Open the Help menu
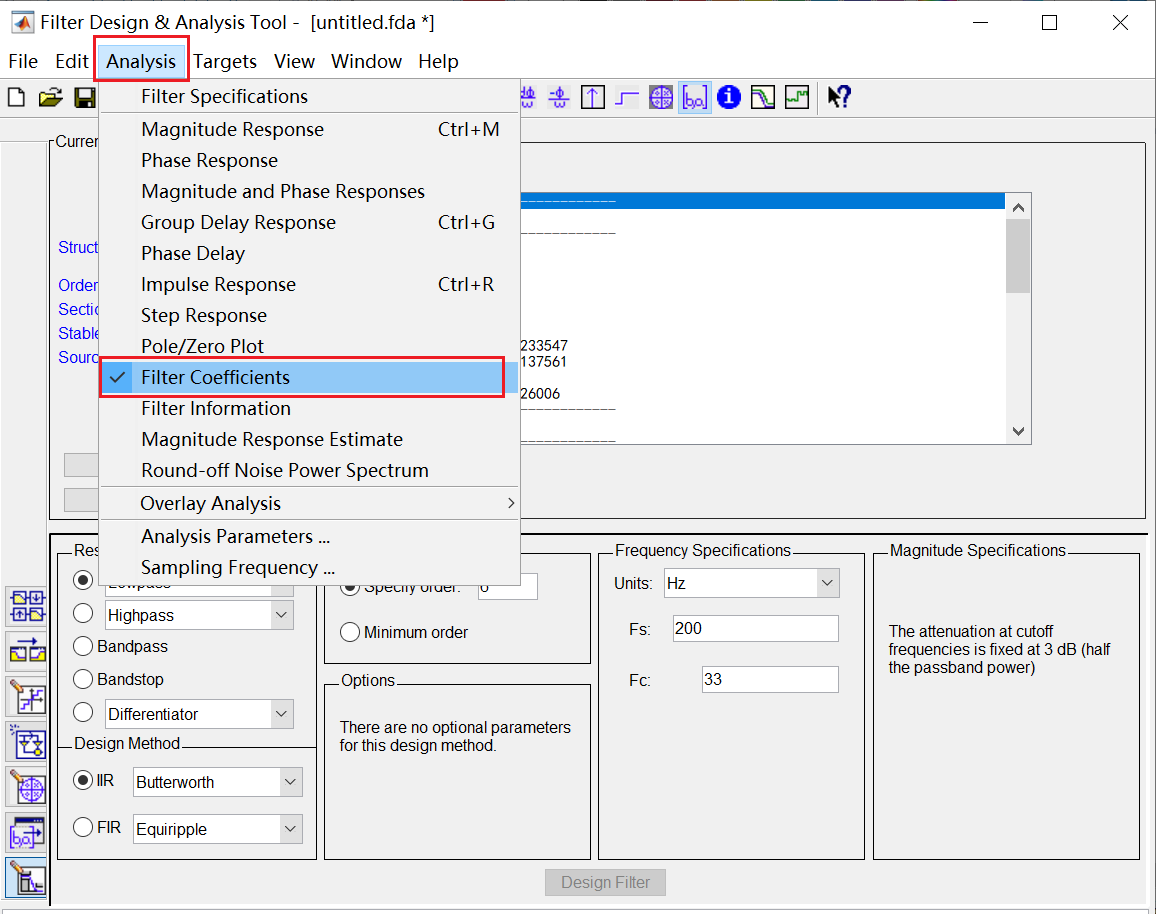Image resolution: width=1156 pixels, height=914 pixels. pyautogui.click(x=439, y=61)
